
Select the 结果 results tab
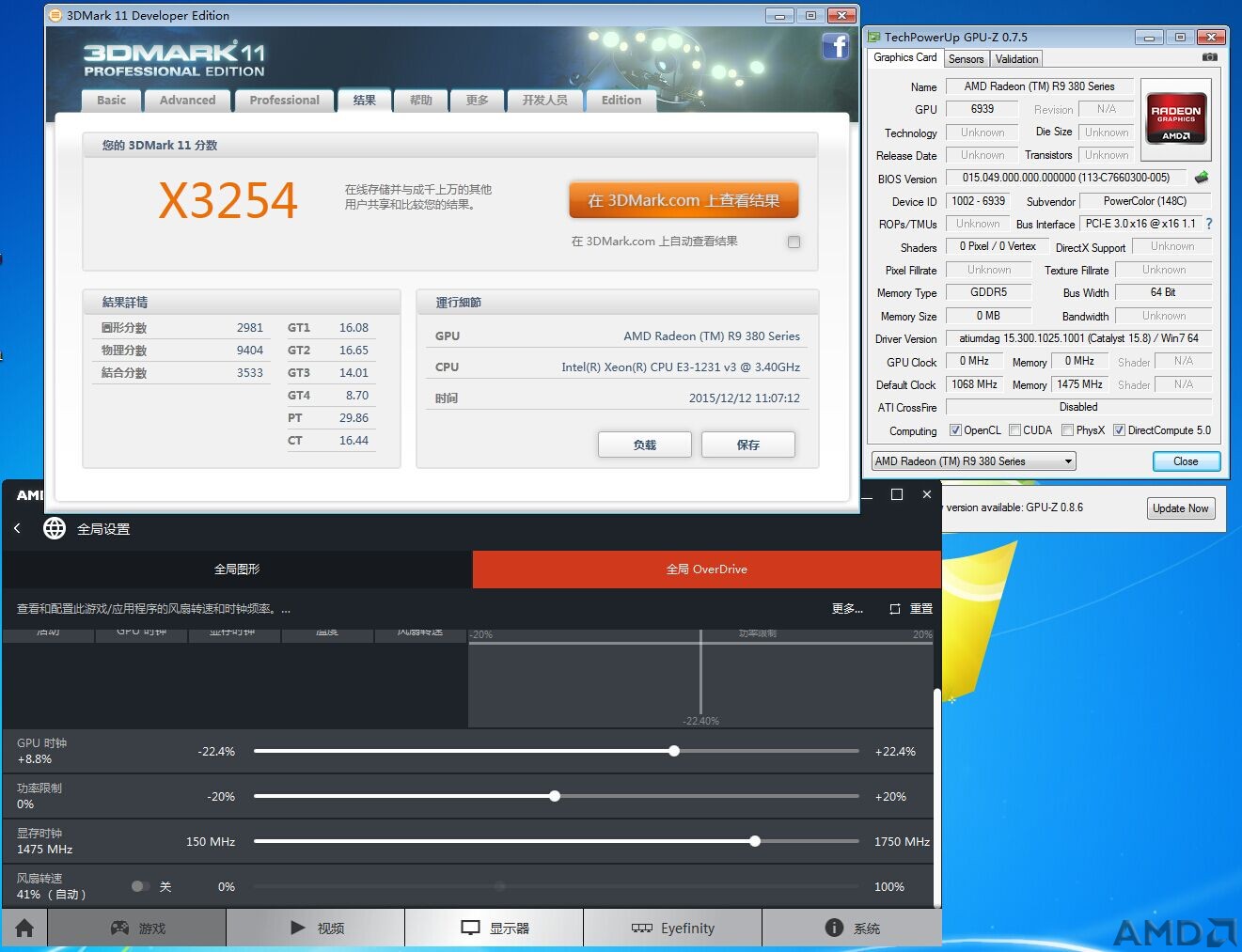point(365,101)
